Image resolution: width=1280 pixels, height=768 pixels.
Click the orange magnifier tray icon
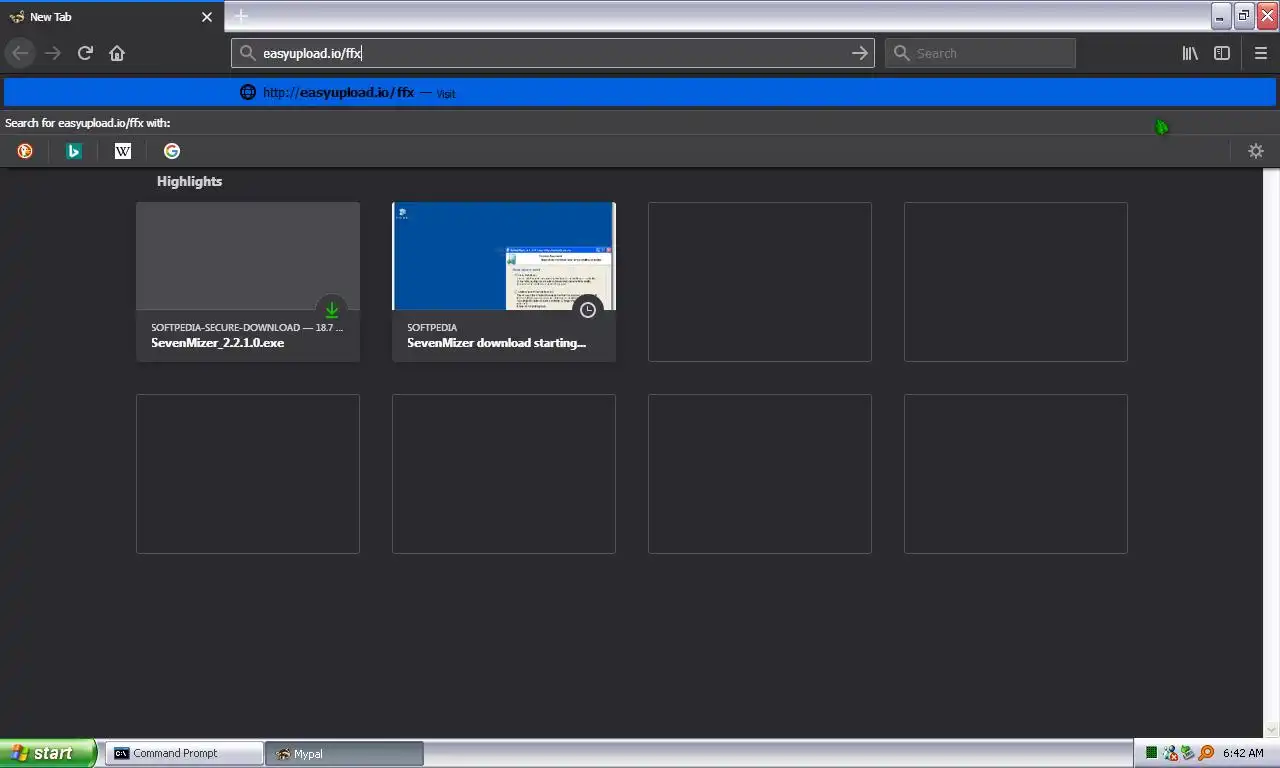coord(1206,753)
